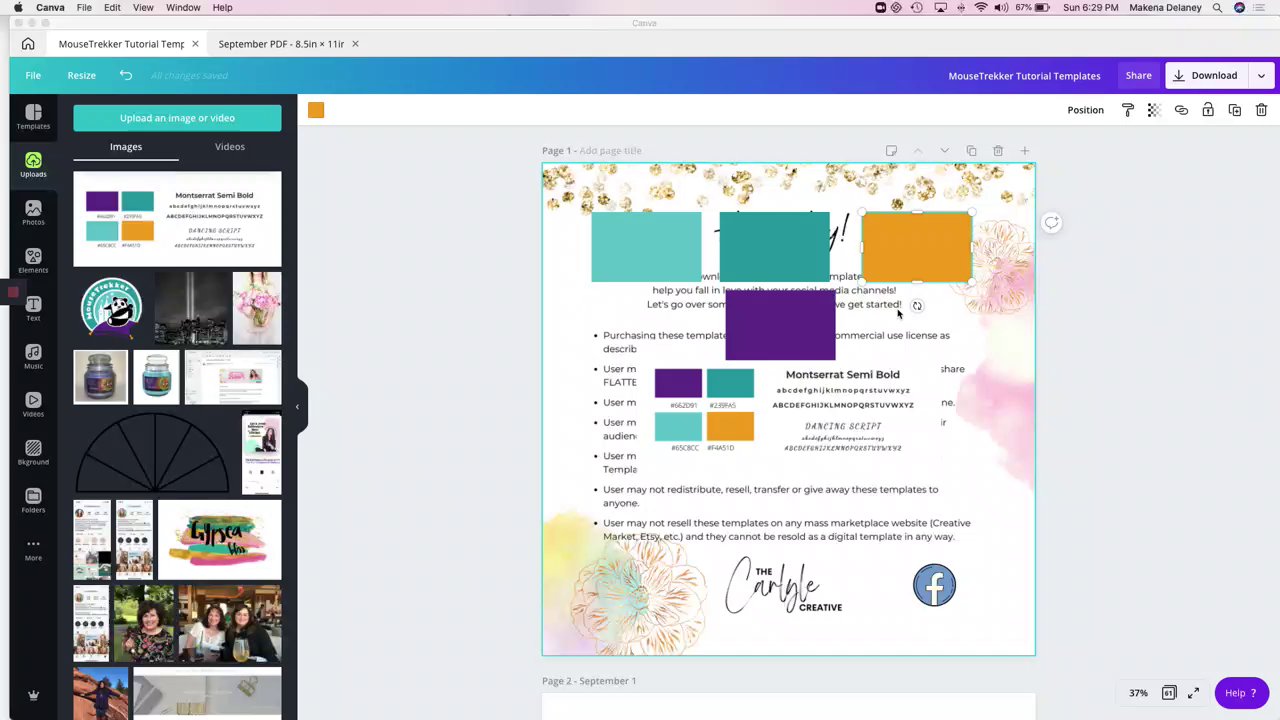Open the Elements sidebar panel
Screen dimensions: 1280x720
33,261
